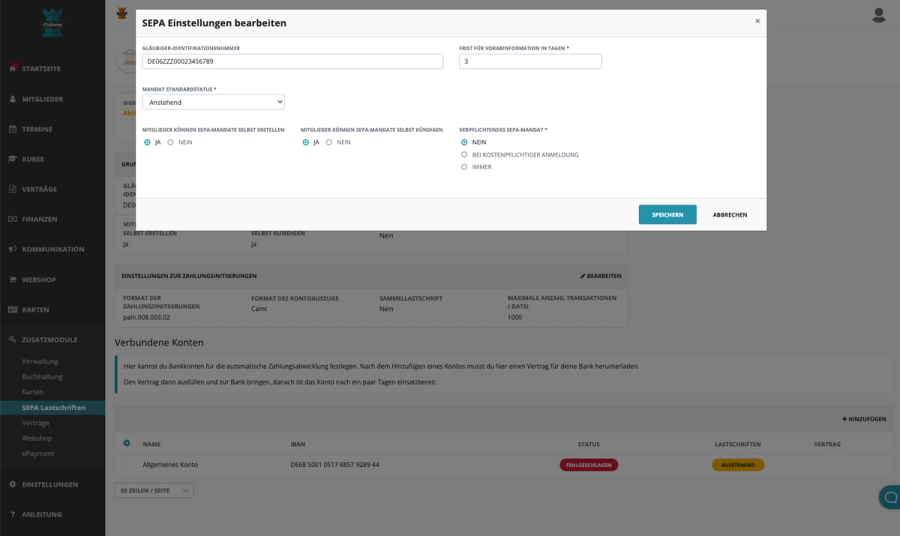
Task: Click the Clubway logo in the sidebar
Action: [52, 23]
